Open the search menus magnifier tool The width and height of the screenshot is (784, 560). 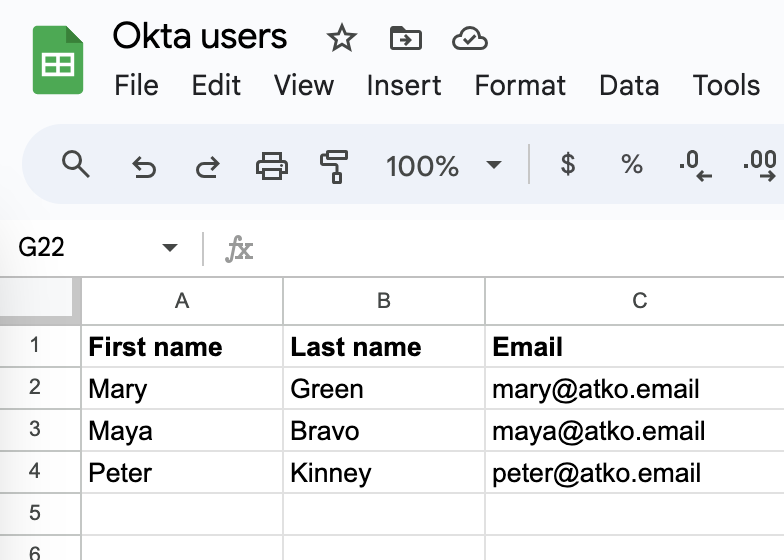tap(76, 164)
